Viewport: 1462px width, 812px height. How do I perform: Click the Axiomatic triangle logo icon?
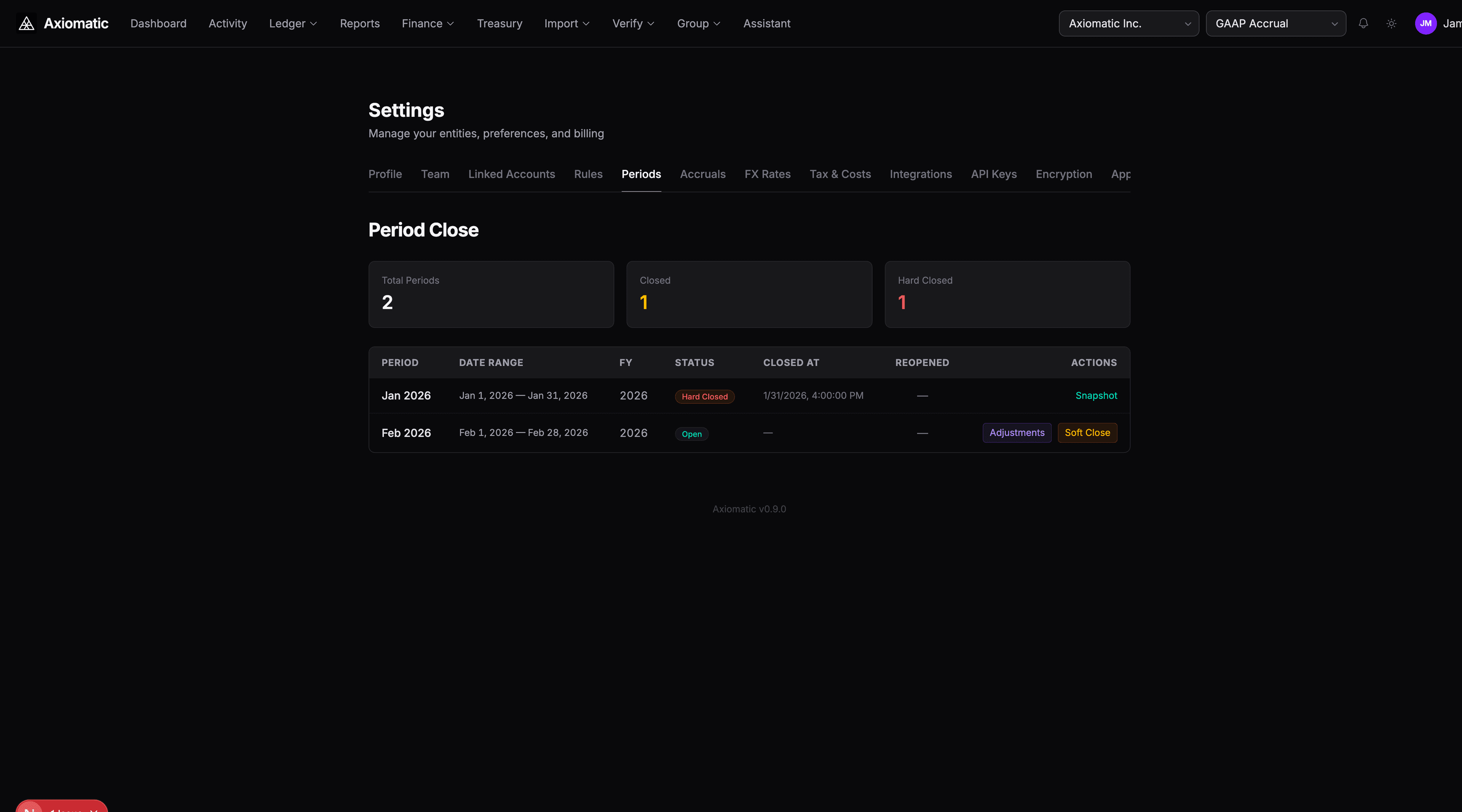coord(26,23)
